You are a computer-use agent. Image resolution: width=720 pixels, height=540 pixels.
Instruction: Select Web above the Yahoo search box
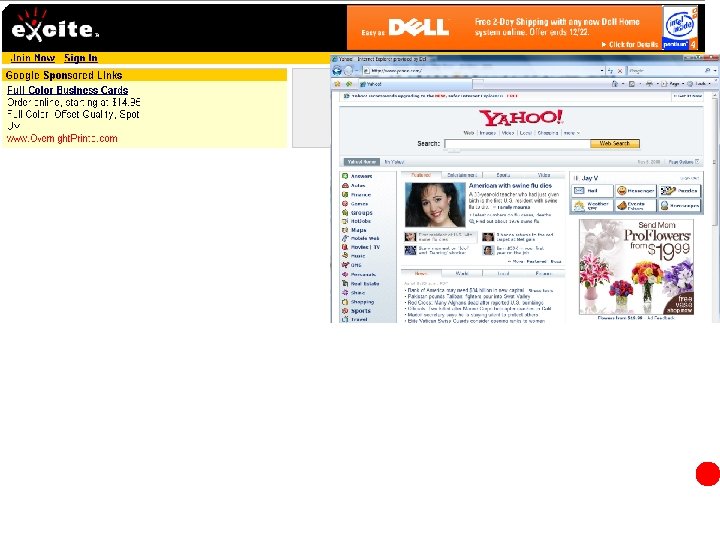click(x=468, y=133)
